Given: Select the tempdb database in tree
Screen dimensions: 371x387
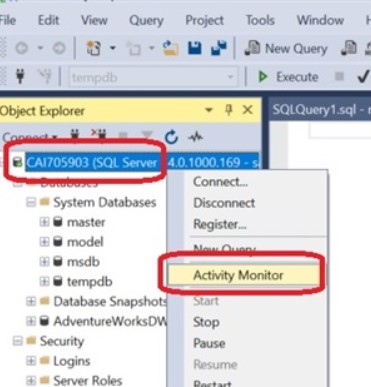Looking at the screenshot, I should (x=89, y=282).
